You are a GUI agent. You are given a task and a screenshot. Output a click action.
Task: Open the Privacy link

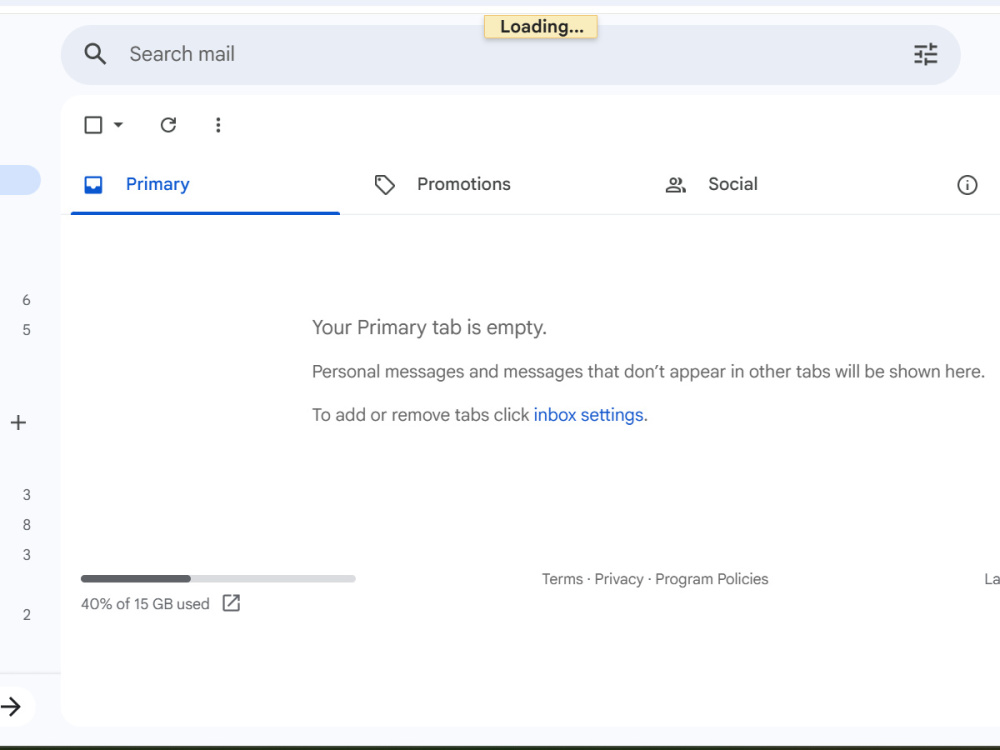[x=619, y=579]
